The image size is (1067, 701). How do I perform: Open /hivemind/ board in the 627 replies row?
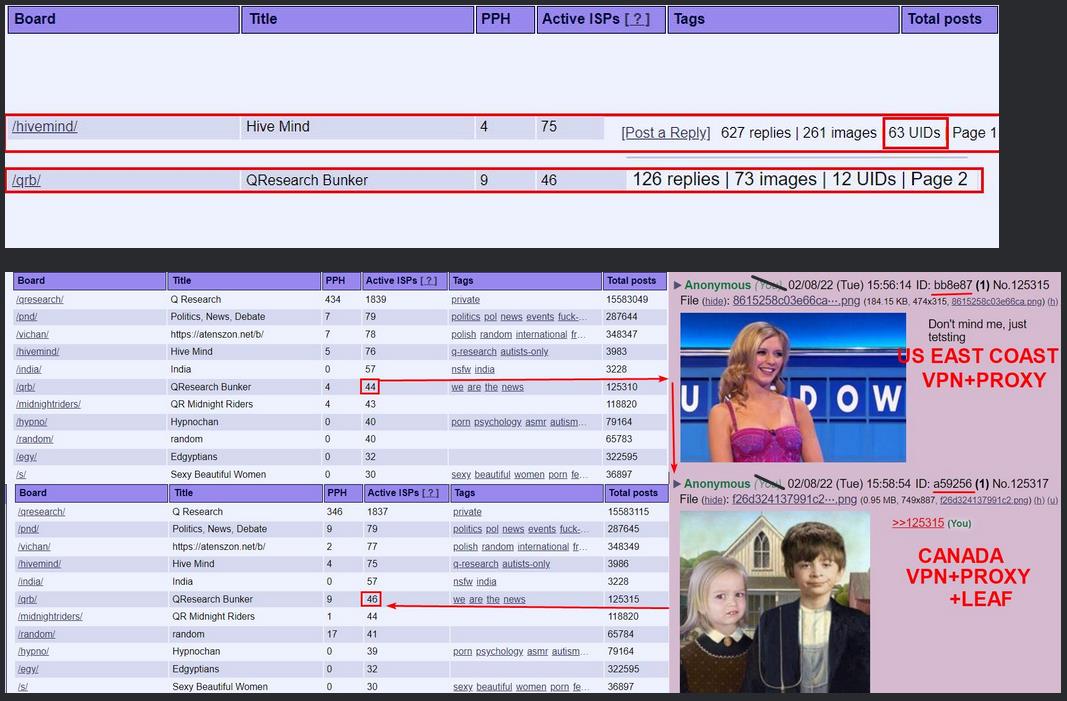(x=45, y=127)
